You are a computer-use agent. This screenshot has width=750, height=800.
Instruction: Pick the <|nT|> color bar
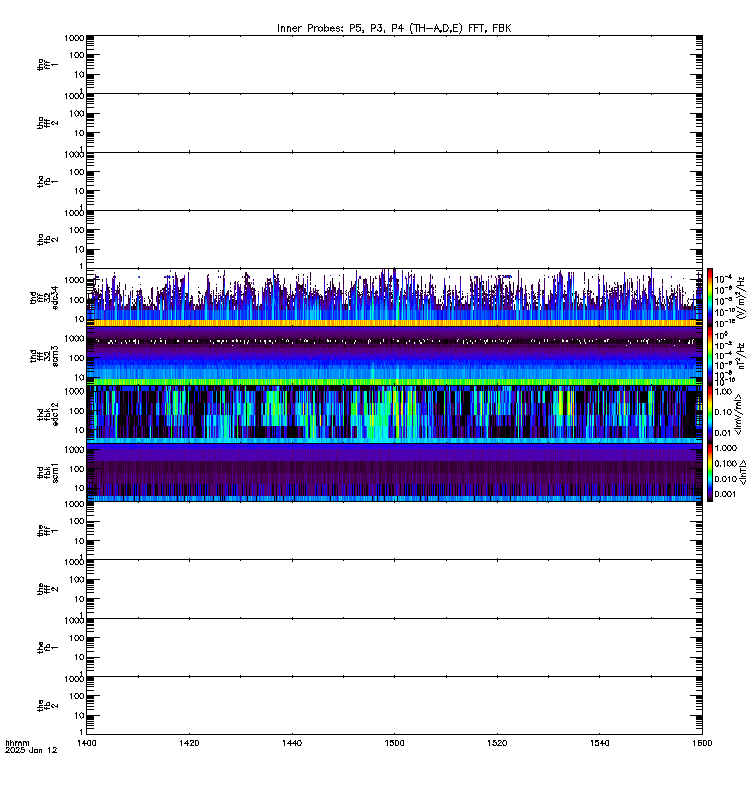pyautogui.click(x=710, y=472)
